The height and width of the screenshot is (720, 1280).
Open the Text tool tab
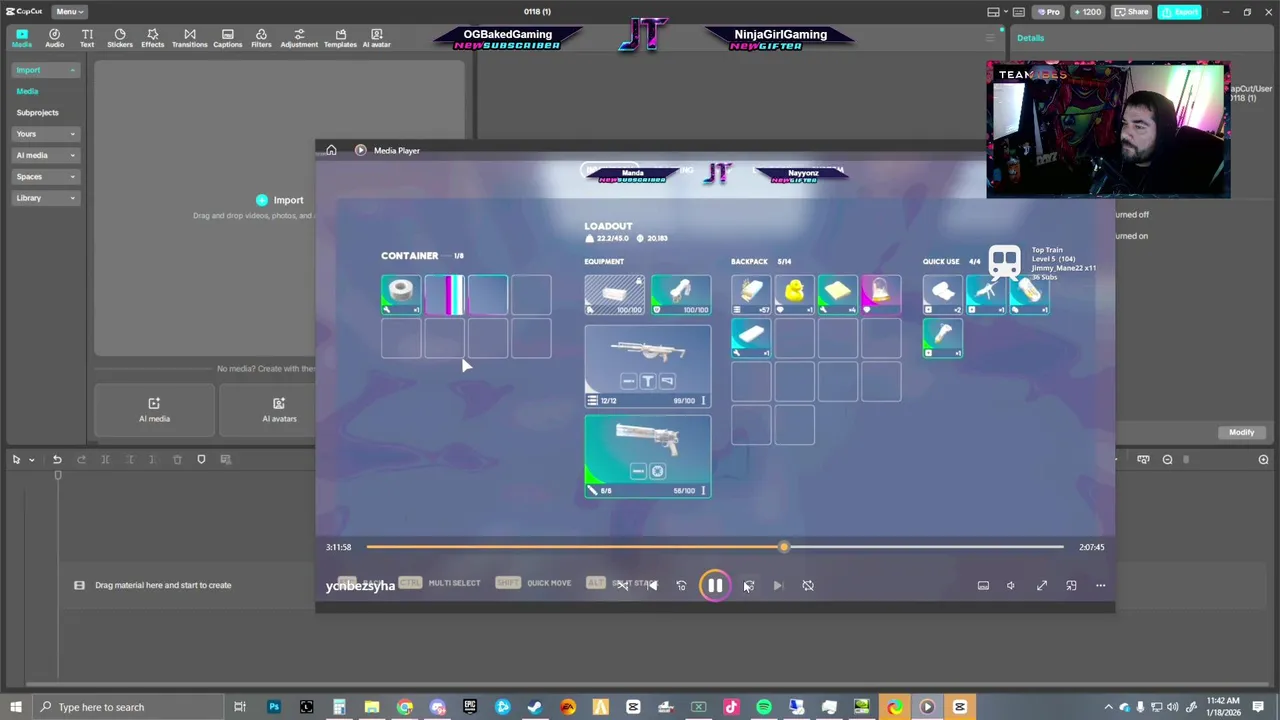click(87, 38)
